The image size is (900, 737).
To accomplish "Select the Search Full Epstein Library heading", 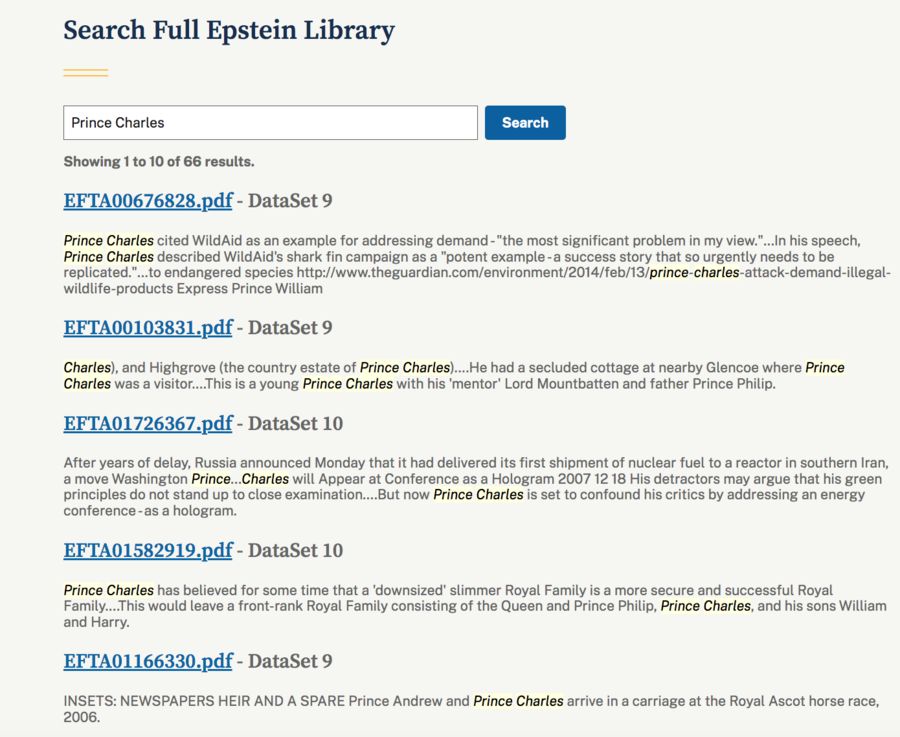I will coord(228,30).
